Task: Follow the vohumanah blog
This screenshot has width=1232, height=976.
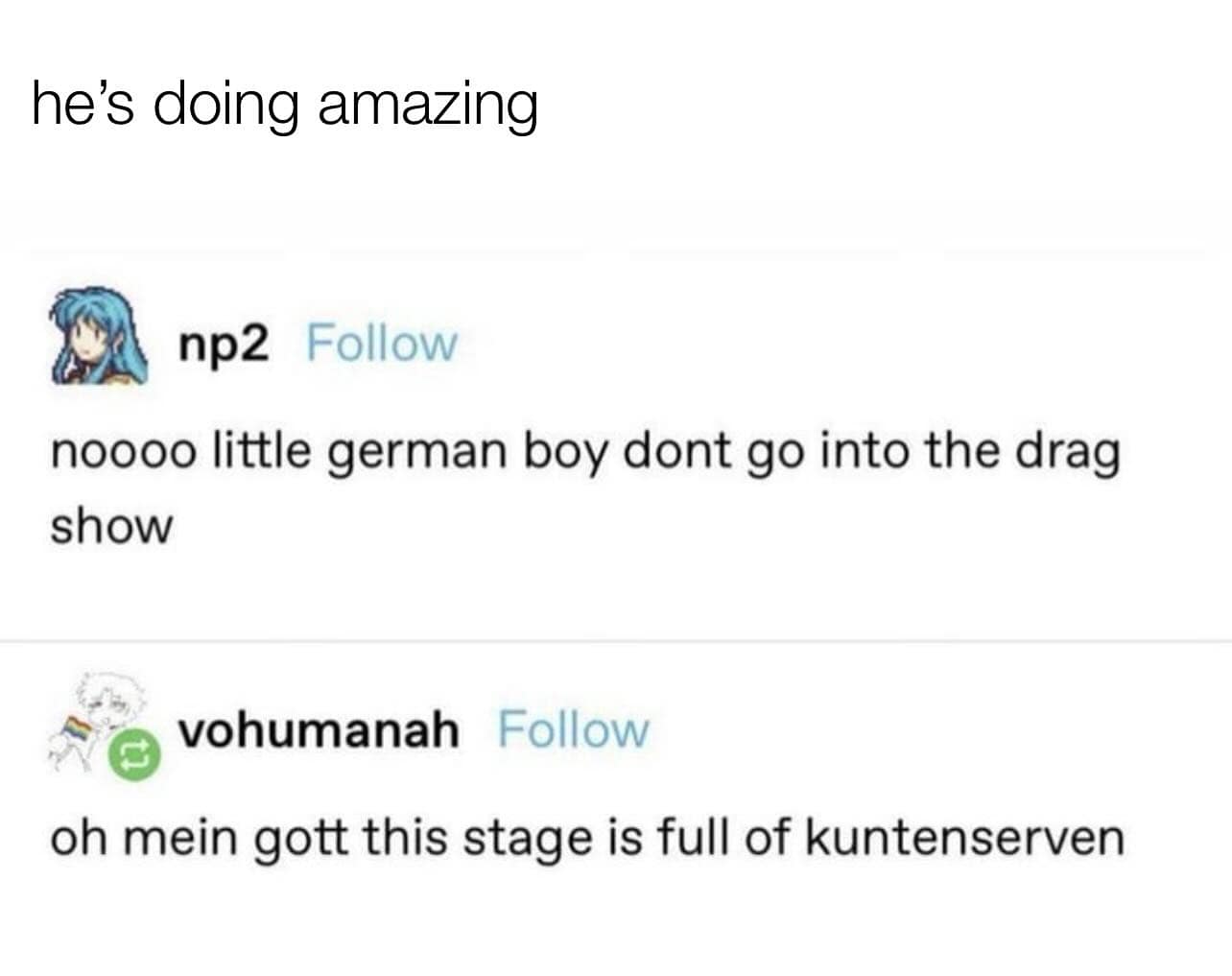Action: point(573,730)
